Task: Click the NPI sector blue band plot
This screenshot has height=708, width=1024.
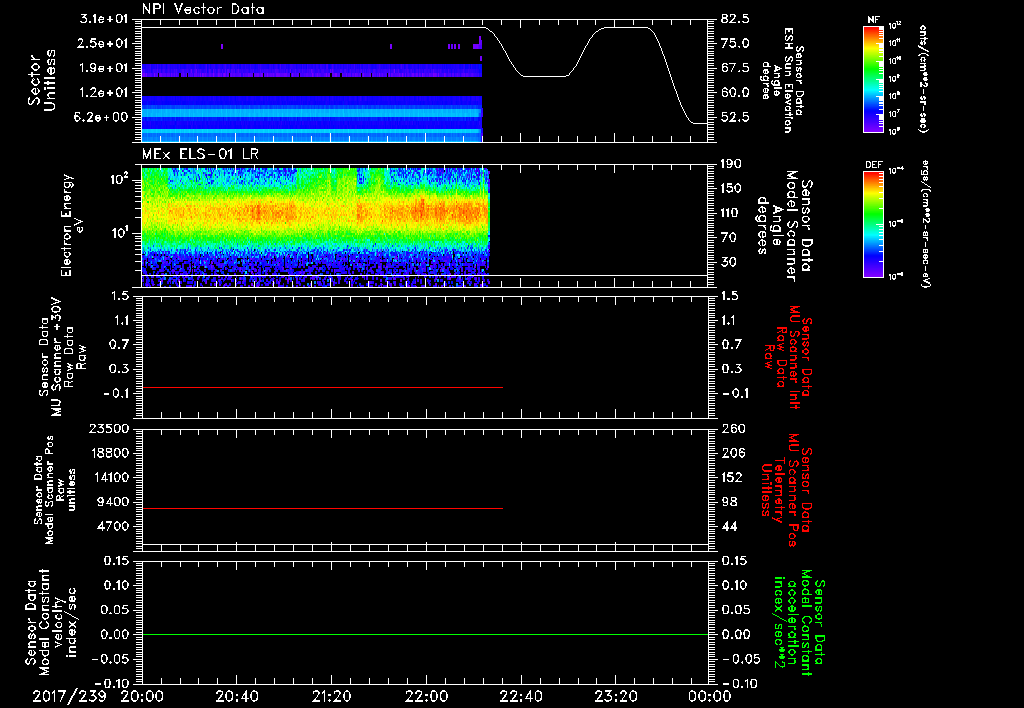Action: point(312,118)
